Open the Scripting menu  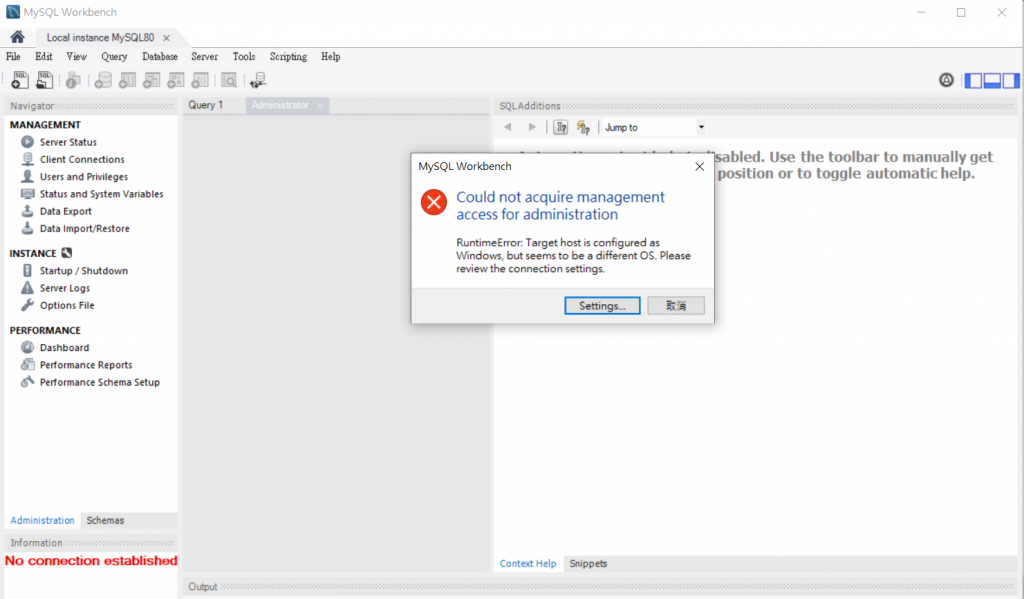[x=288, y=57]
